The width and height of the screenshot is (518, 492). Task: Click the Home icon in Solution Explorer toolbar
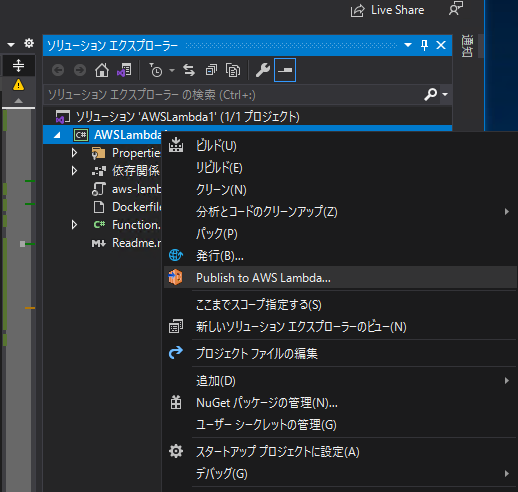[102, 70]
